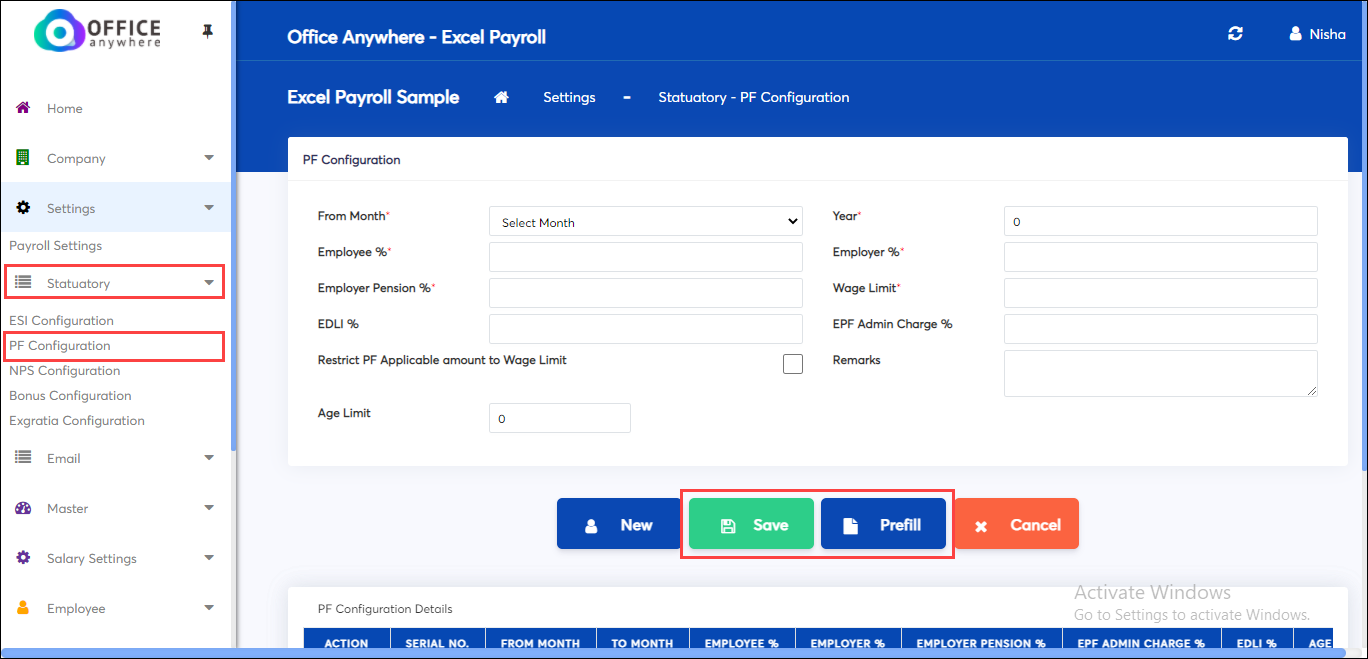Image resolution: width=1368 pixels, height=659 pixels.
Task: Click the Year input field
Action: pyautogui.click(x=1161, y=221)
